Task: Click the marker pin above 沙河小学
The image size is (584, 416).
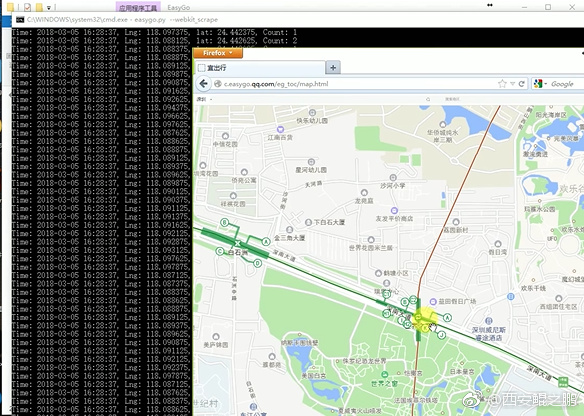Action: [393, 177]
